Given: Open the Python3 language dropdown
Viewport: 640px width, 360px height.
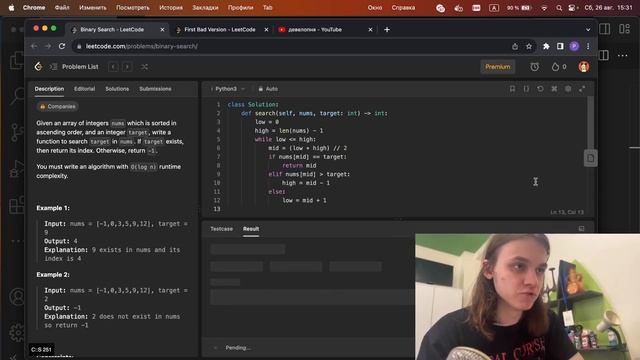Looking at the screenshot, I should pyautogui.click(x=228, y=89).
